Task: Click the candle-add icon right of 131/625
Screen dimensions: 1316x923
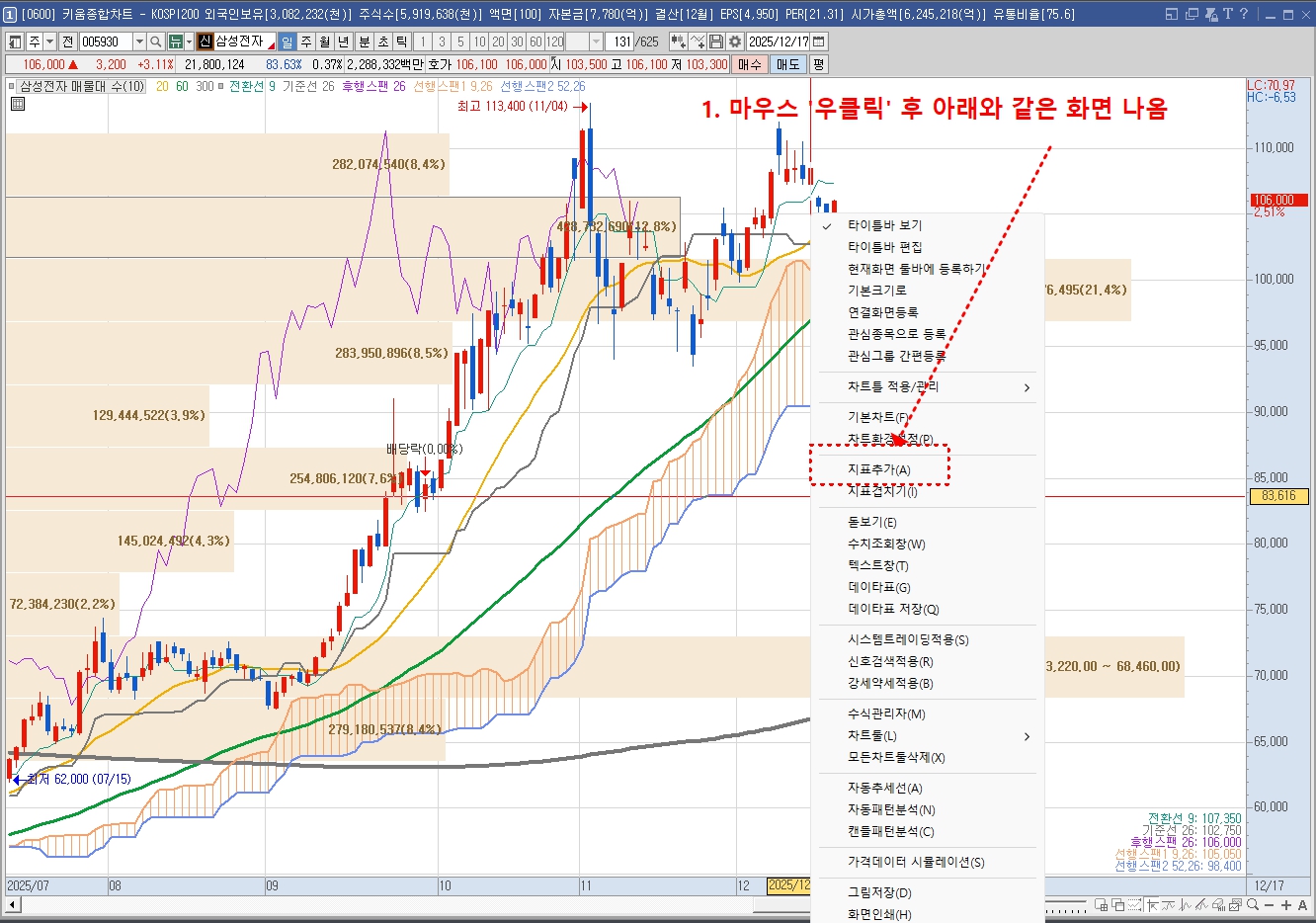Action: point(679,42)
